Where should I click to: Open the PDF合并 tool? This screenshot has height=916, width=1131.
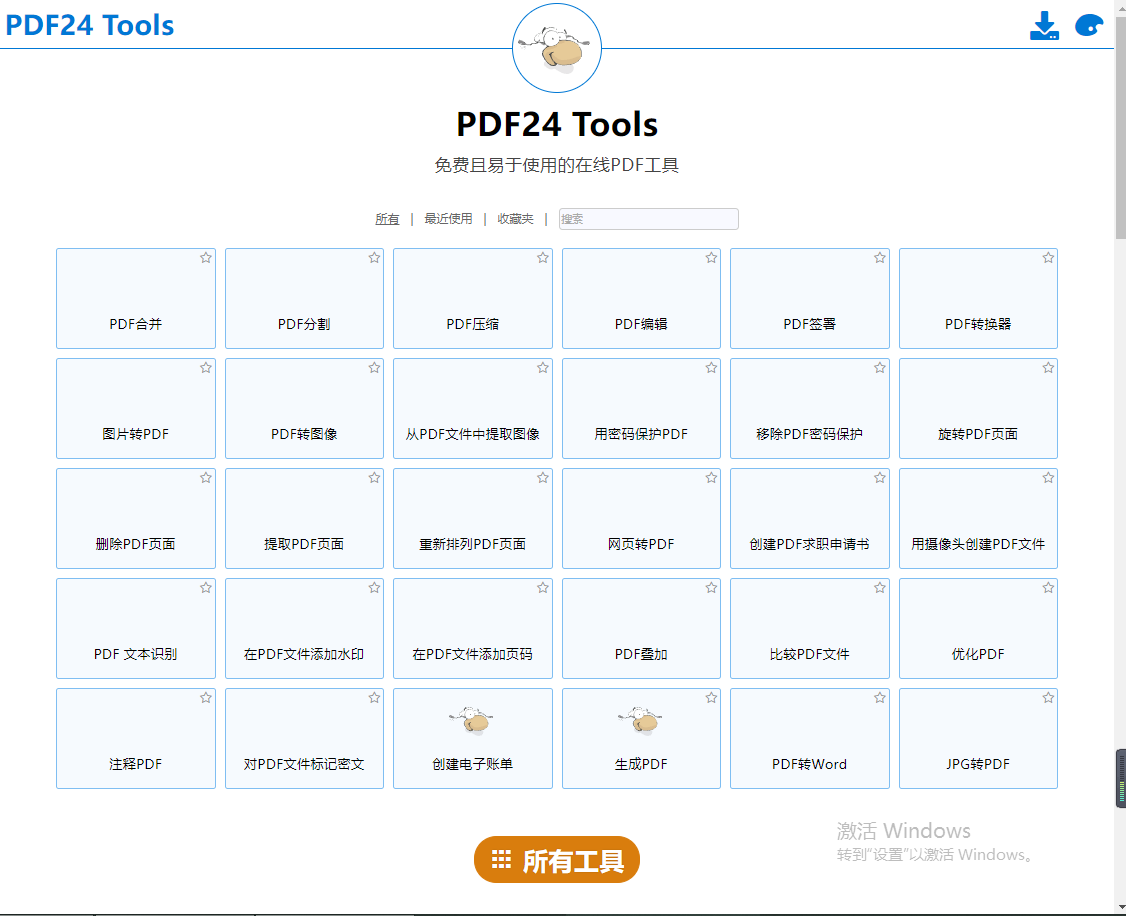tap(136, 299)
